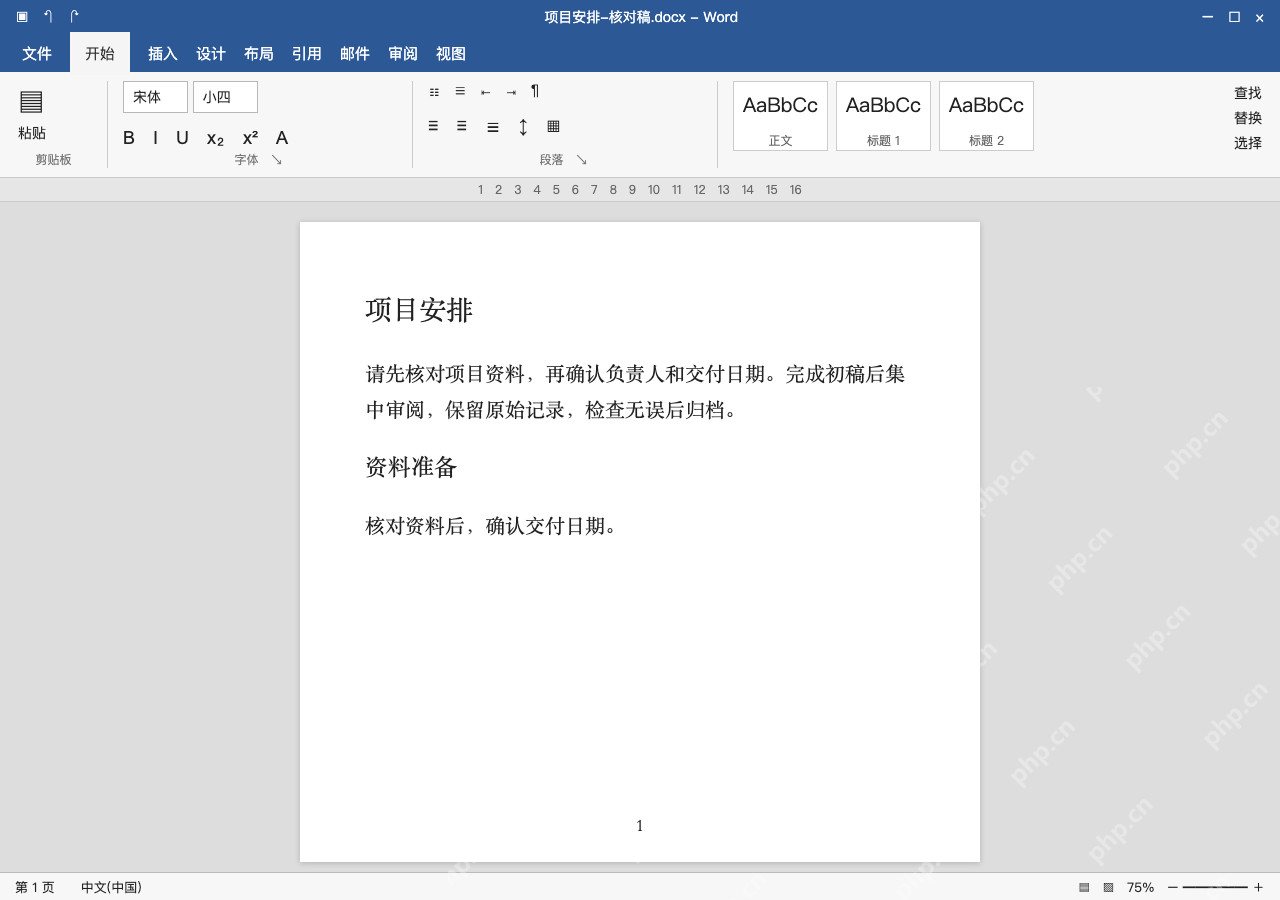Open the font size box 小四

225,97
